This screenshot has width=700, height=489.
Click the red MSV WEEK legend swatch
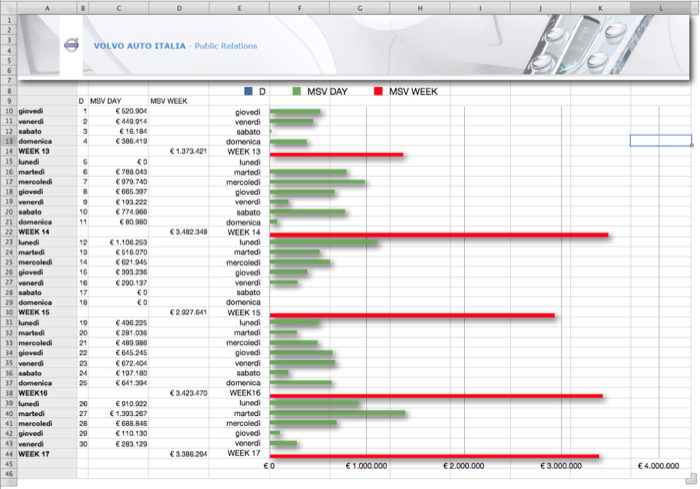click(379, 91)
